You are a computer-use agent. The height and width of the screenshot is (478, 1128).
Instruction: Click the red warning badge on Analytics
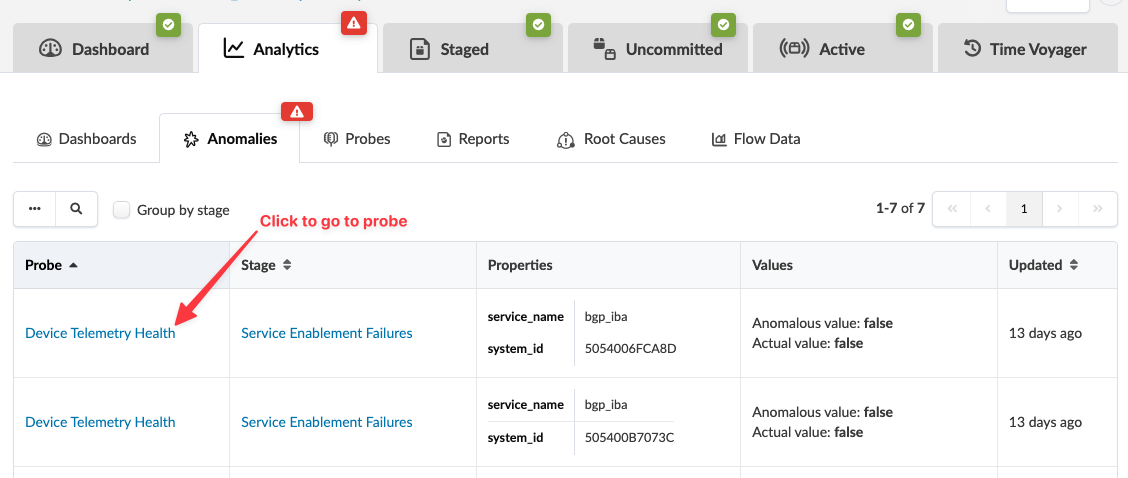click(x=354, y=23)
